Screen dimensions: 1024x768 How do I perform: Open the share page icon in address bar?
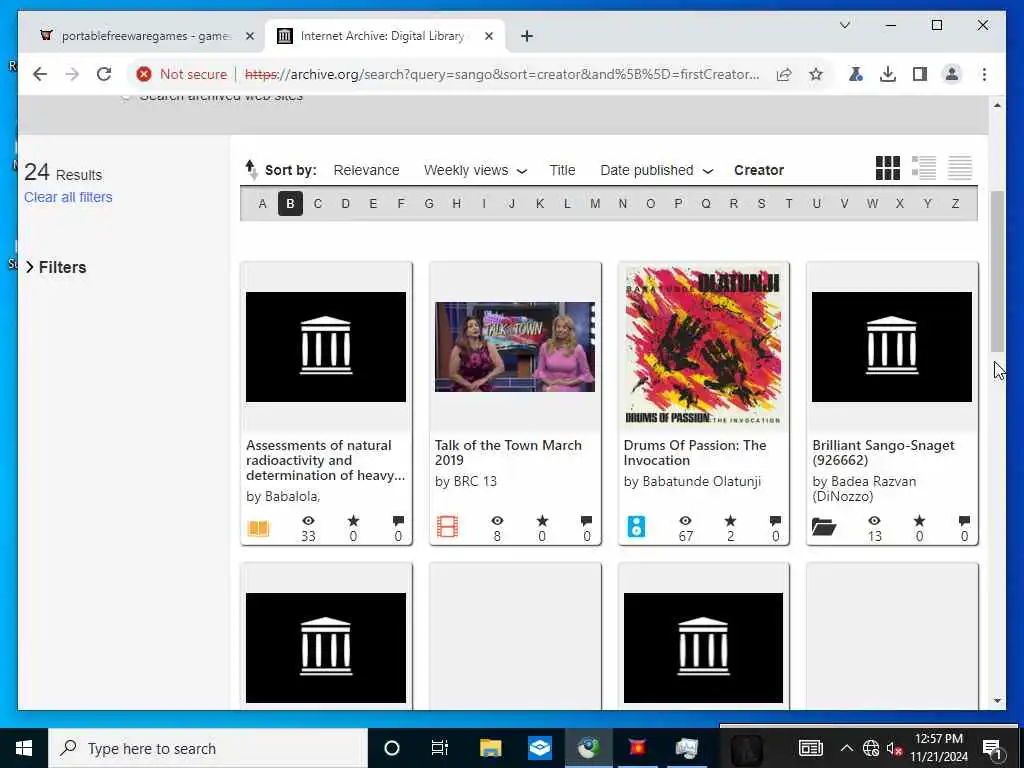784,74
